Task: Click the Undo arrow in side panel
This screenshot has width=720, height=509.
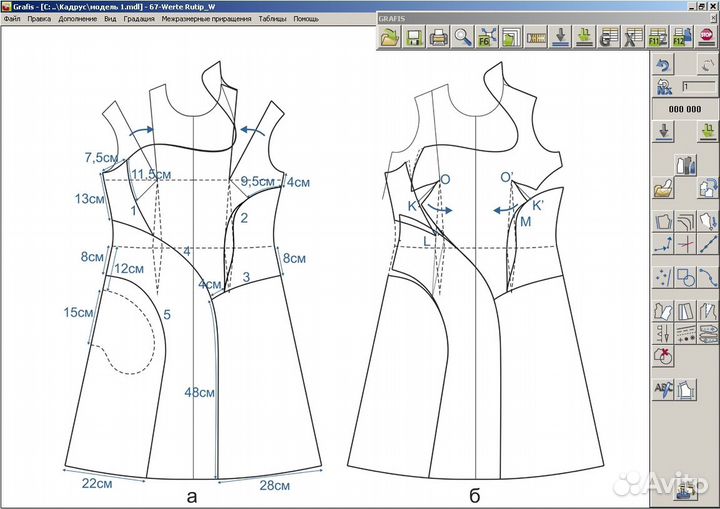Action: tap(663, 65)
